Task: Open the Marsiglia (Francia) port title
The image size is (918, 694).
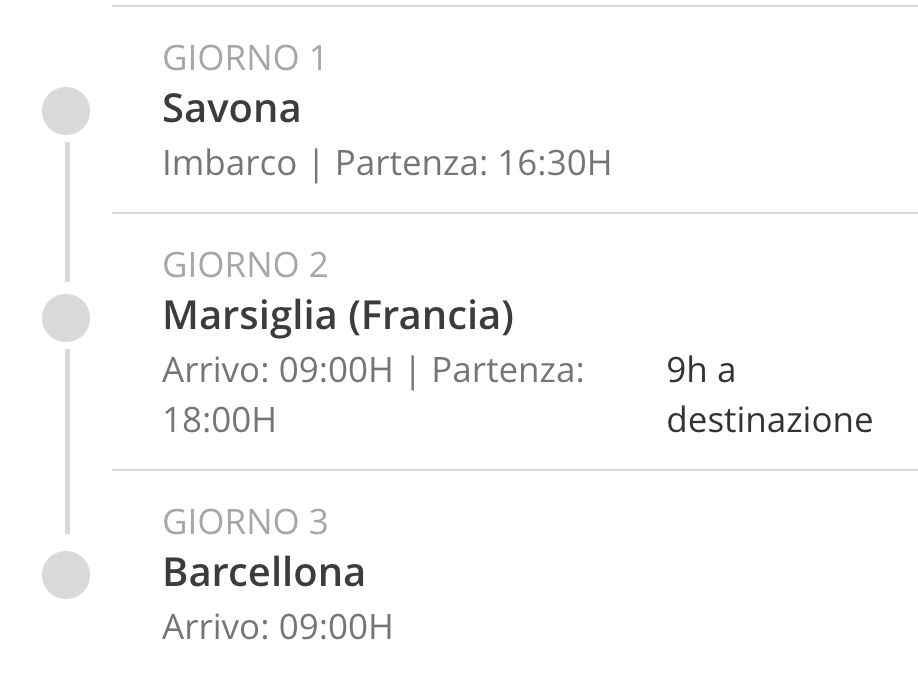Action: pos(338,316)
